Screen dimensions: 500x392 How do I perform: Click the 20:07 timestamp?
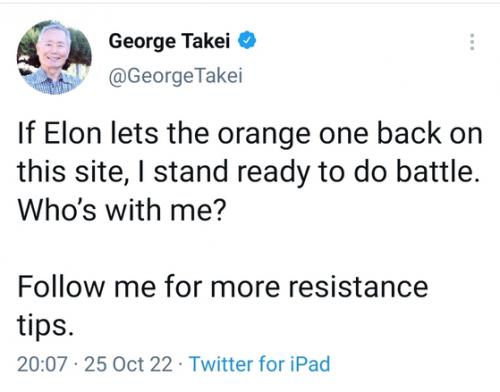[42, 364]
